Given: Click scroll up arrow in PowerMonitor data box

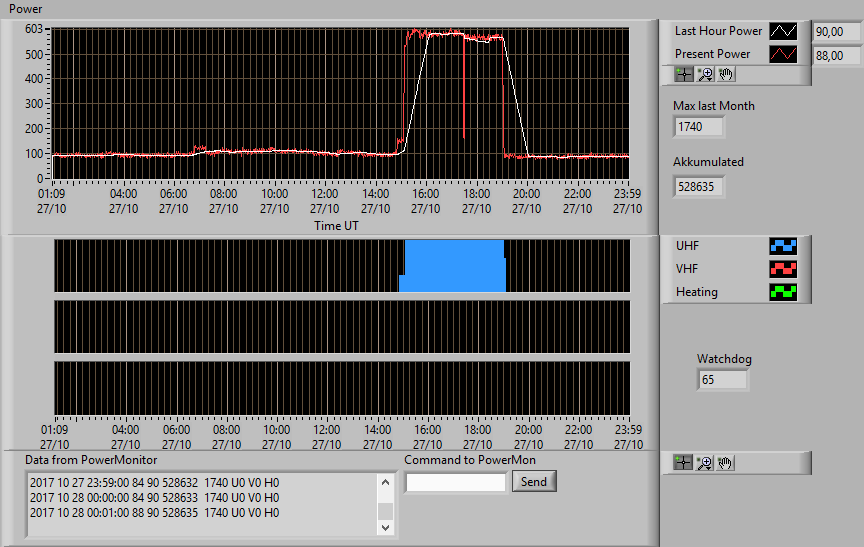Looking at the screenshot, I should [x=385, y=483].
